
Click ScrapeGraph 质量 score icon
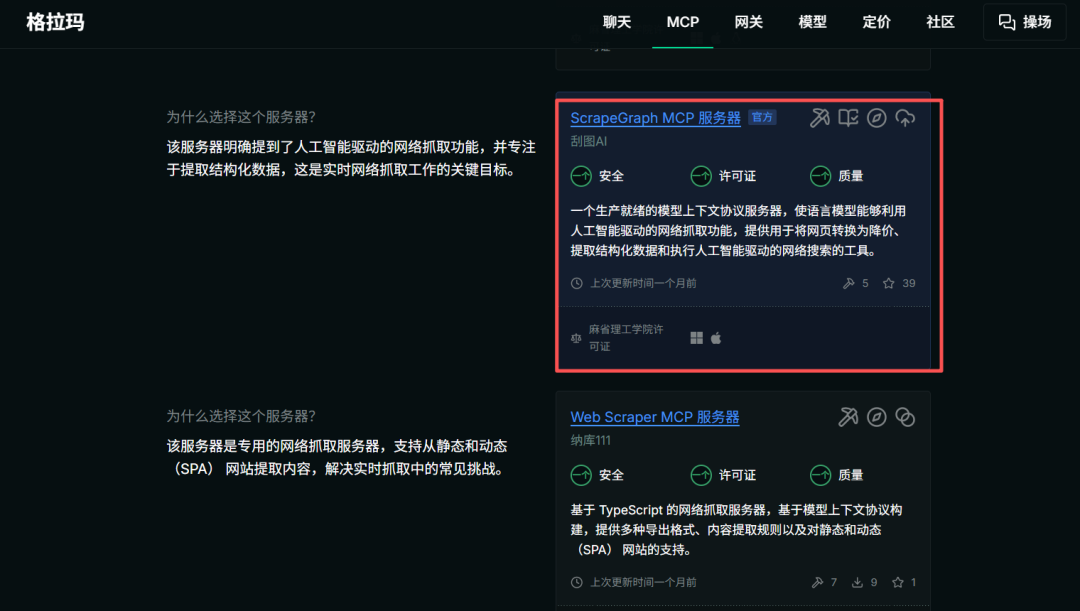click(820, 176)
